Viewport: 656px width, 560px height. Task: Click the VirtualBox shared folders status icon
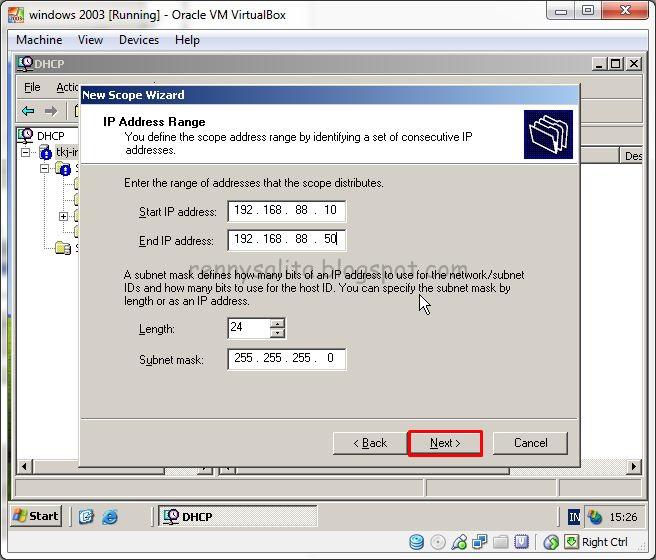click(500, 542)
